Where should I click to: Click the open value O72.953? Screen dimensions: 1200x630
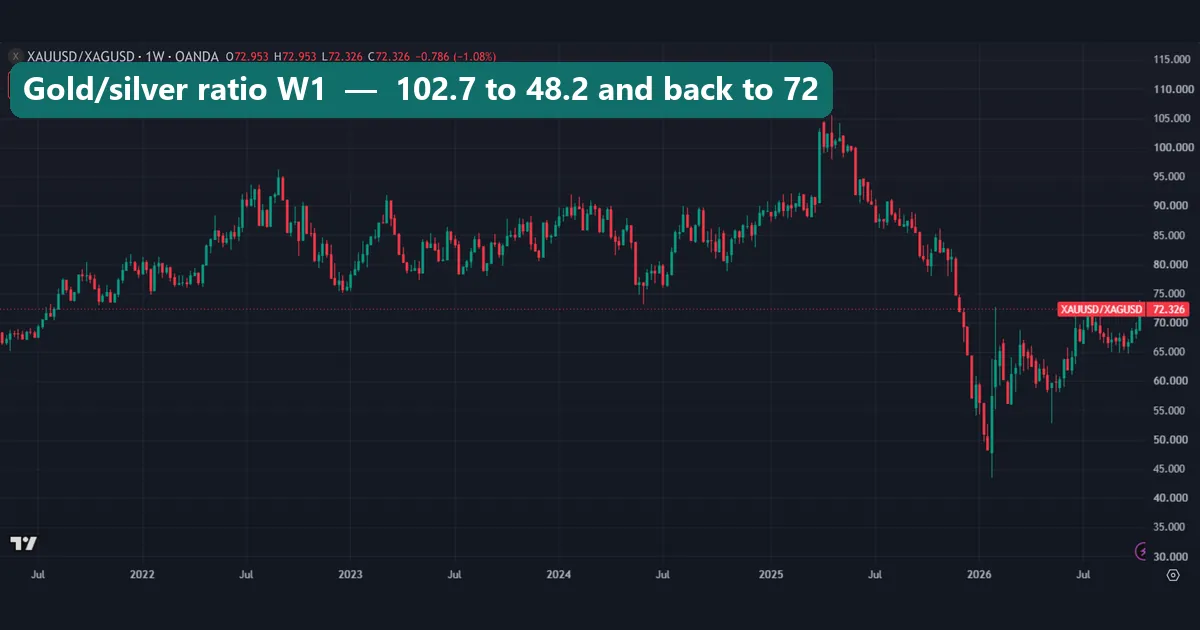[245, 56]
